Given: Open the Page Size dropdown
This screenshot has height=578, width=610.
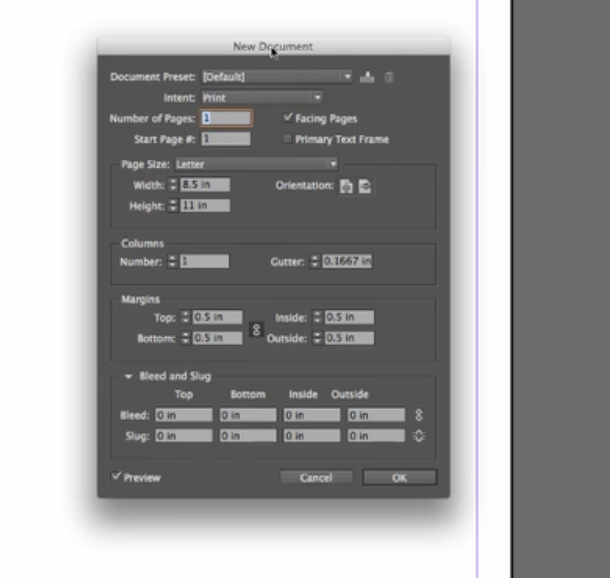Looking at the screenshot, I should click(x=256, y=164).
